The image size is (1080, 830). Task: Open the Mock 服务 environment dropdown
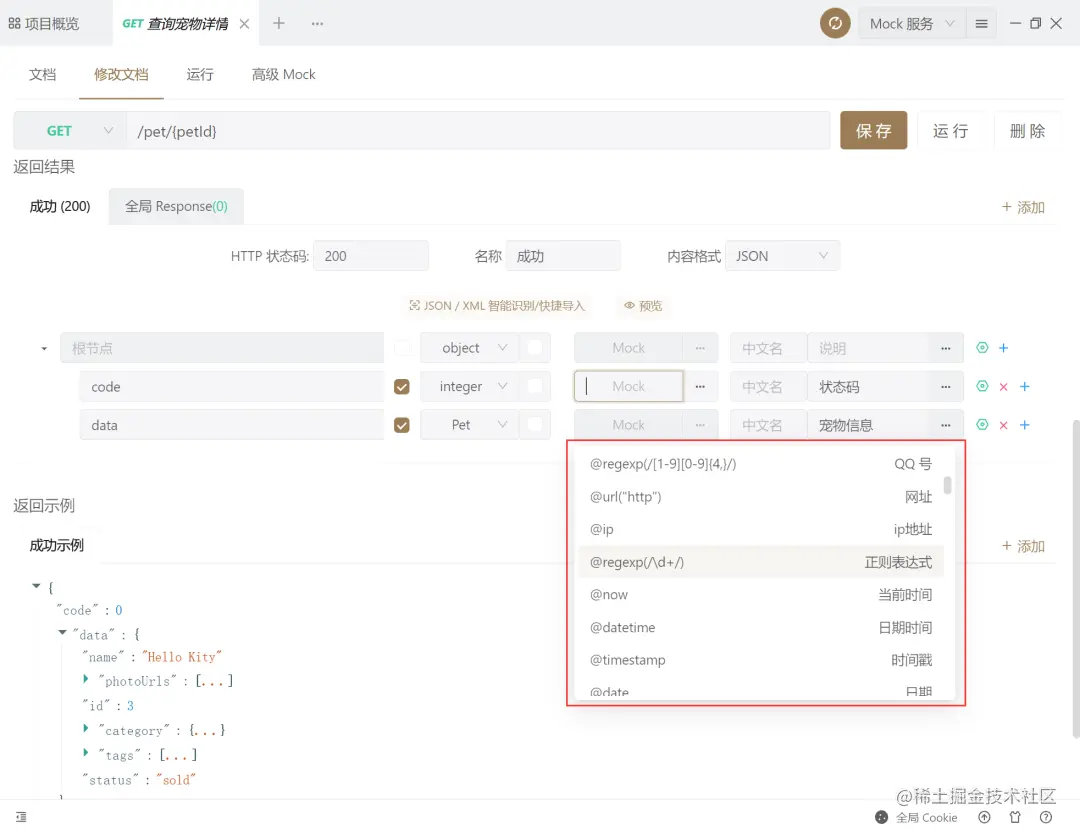[x=913, y=23]
